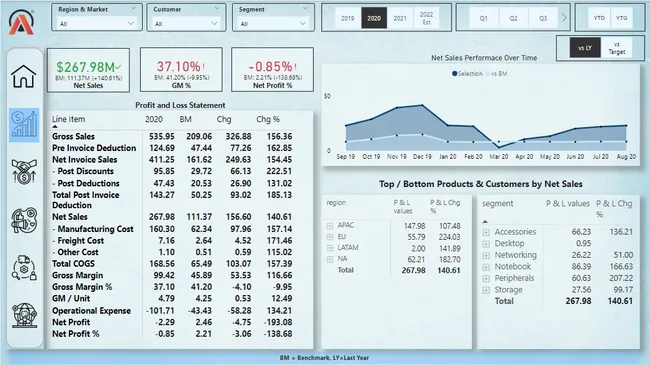Image resolution: width=650 pixels, height=365 pixels.
Task: Click the Dec 19 axis label
Action: 422,157
